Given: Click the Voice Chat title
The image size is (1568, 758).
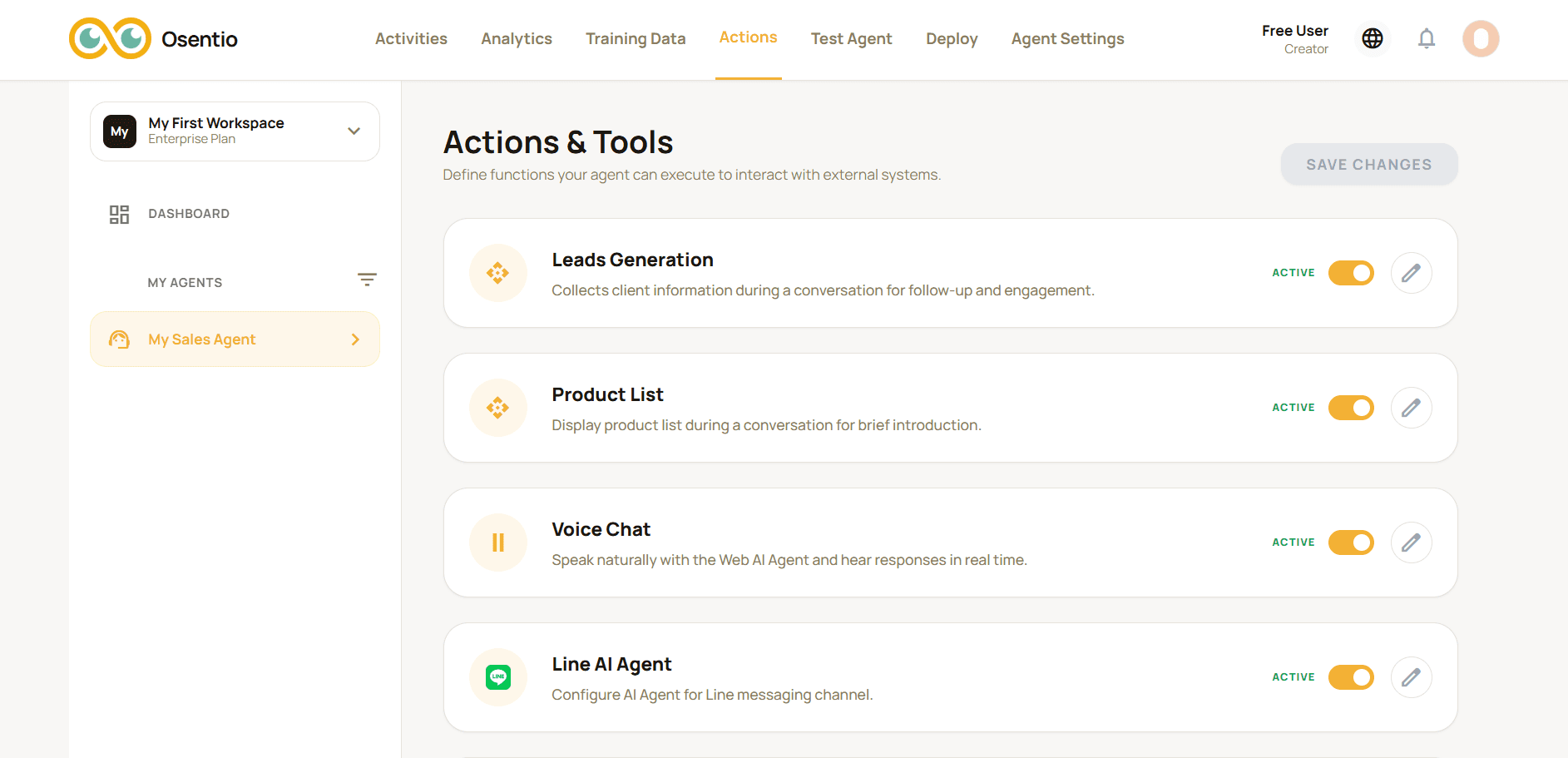Looking at the screenshot, I should click(x=601, y=529).
